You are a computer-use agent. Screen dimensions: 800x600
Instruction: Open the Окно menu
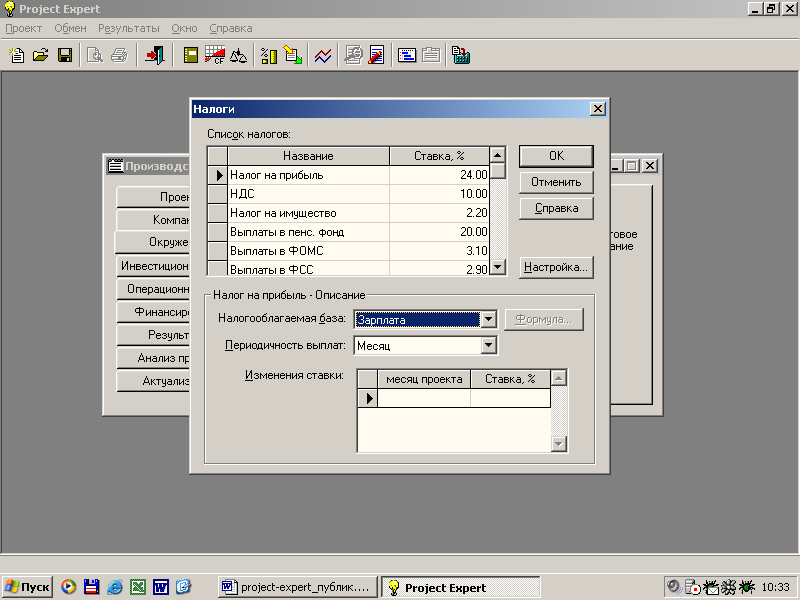[x=184, y=29]
